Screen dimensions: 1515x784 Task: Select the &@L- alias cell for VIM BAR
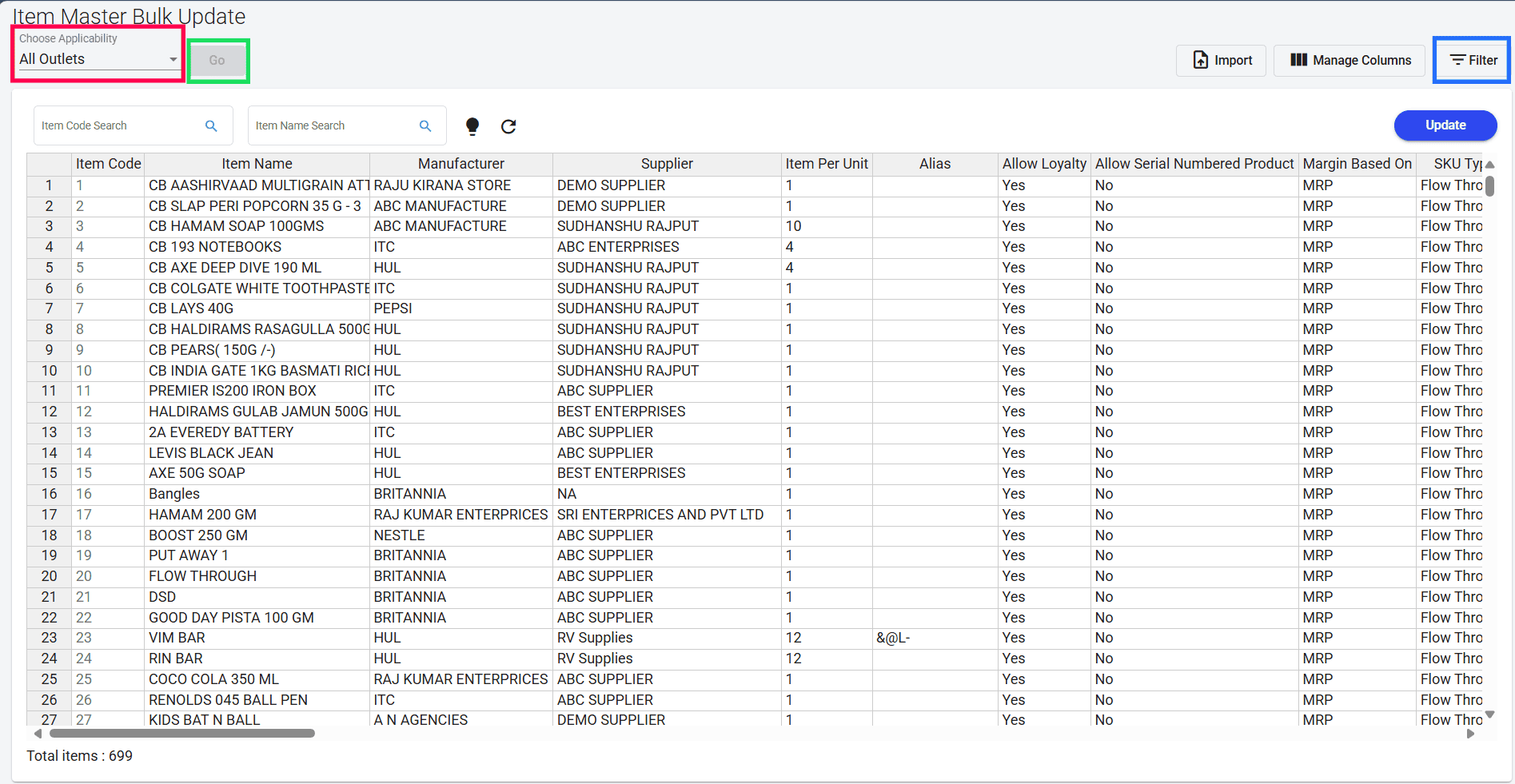pyautogui.click(x=935, y=638)
